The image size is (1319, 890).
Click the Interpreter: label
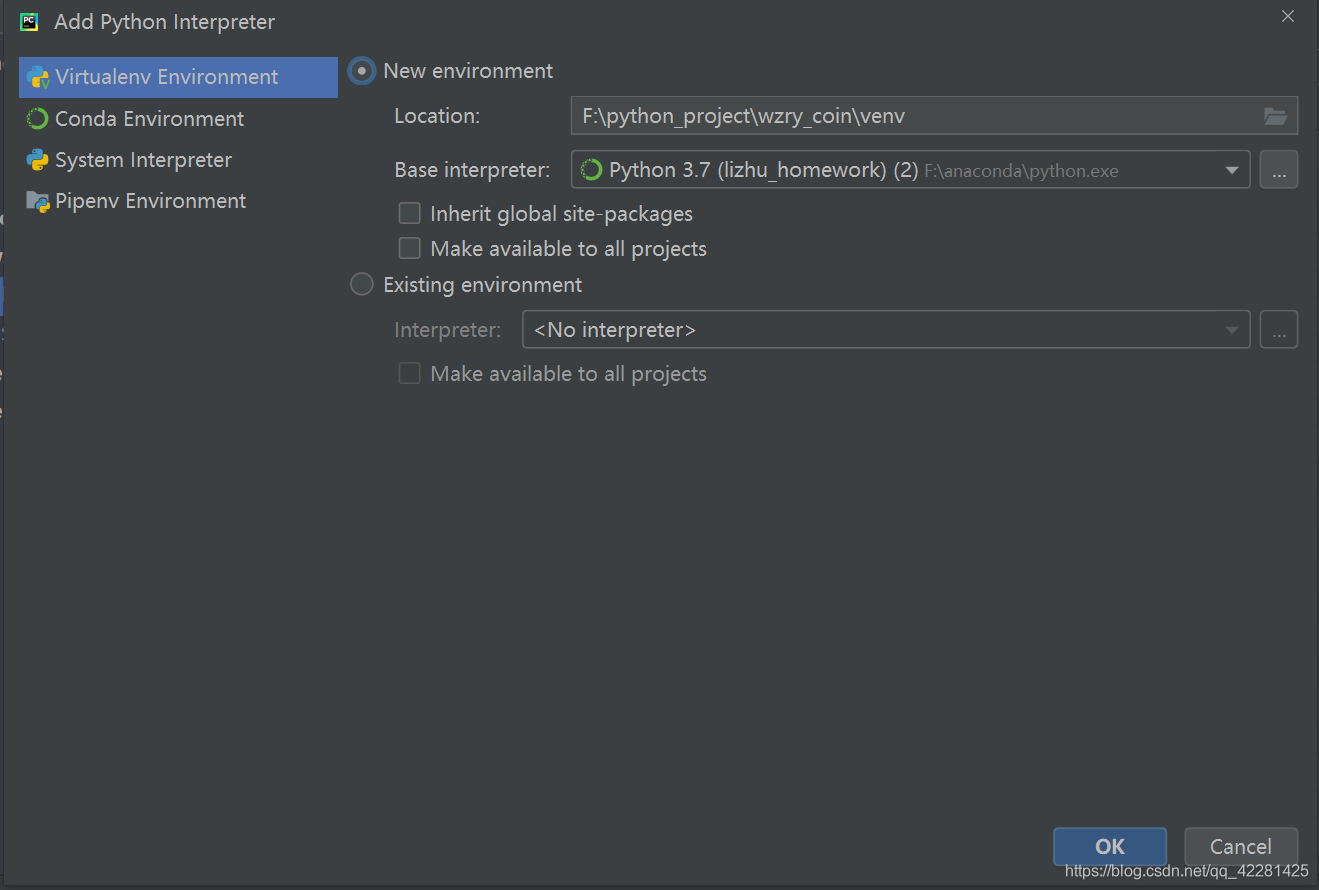point(448,330)
